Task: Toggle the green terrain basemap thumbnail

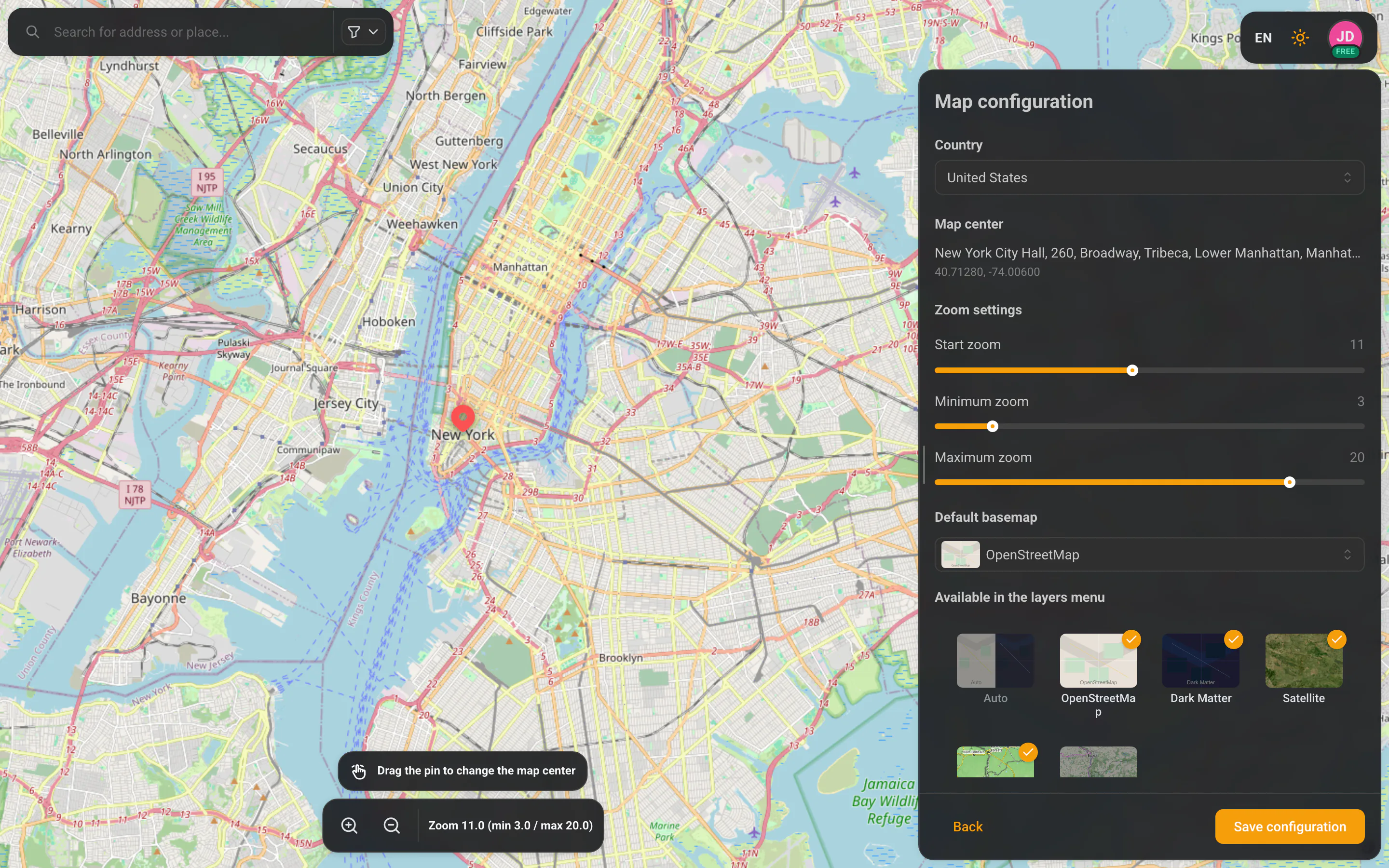Action: pos(995,762)
